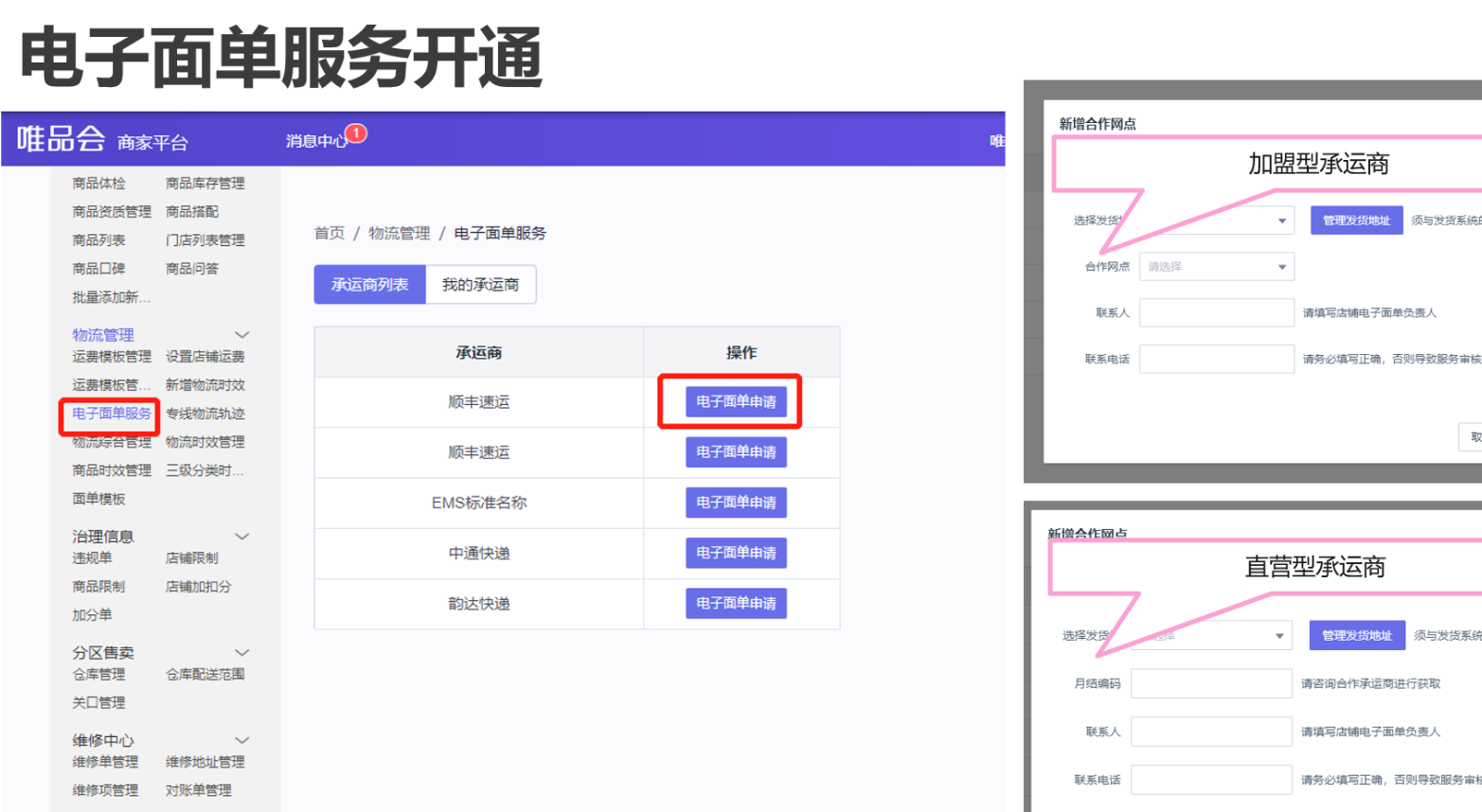Image resolution: width=1482 pixels, height=812 pixels.
Task: Open 关口管理 sidebar item
Action: coord(98,703)
